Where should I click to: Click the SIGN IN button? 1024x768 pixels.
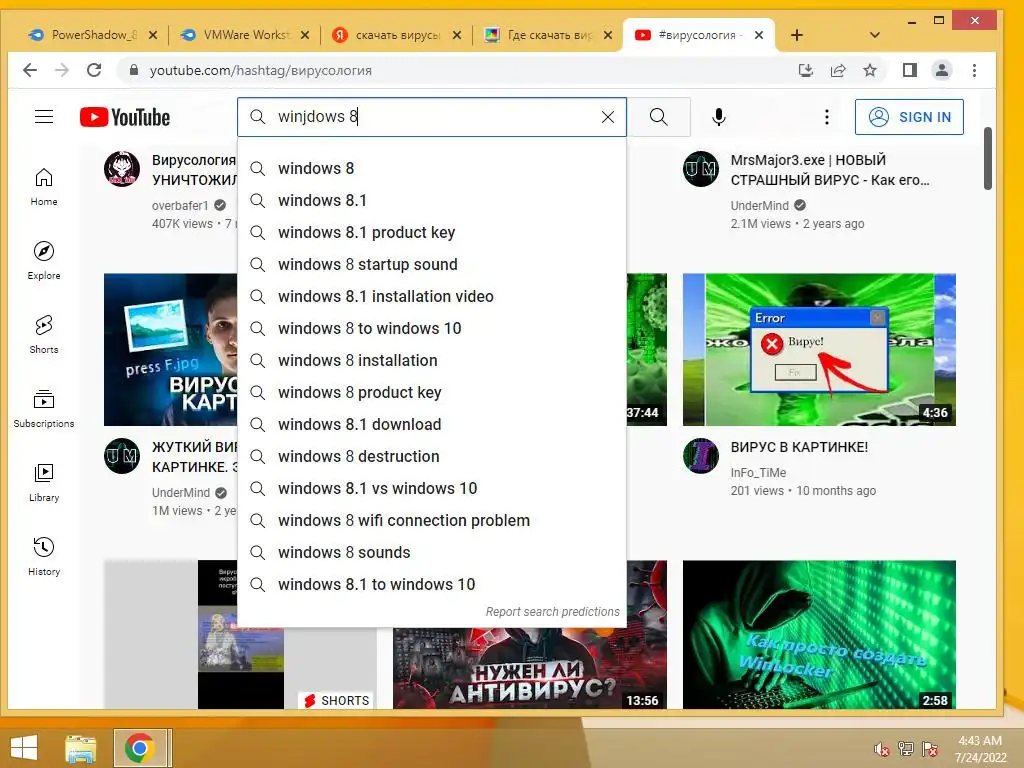tap(909, 117)
